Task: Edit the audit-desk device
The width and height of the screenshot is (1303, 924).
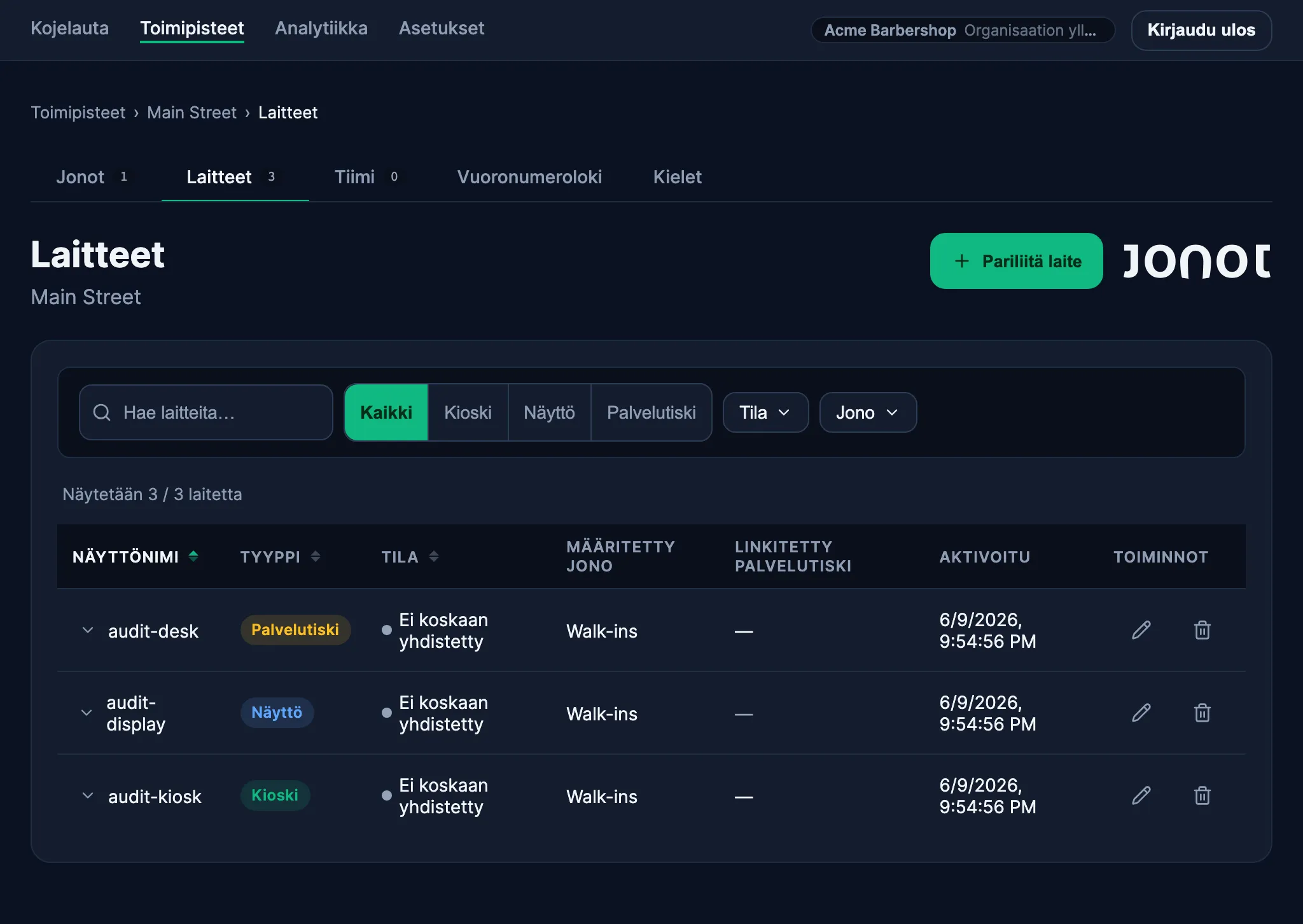Action: click(x=1141, y=630)
